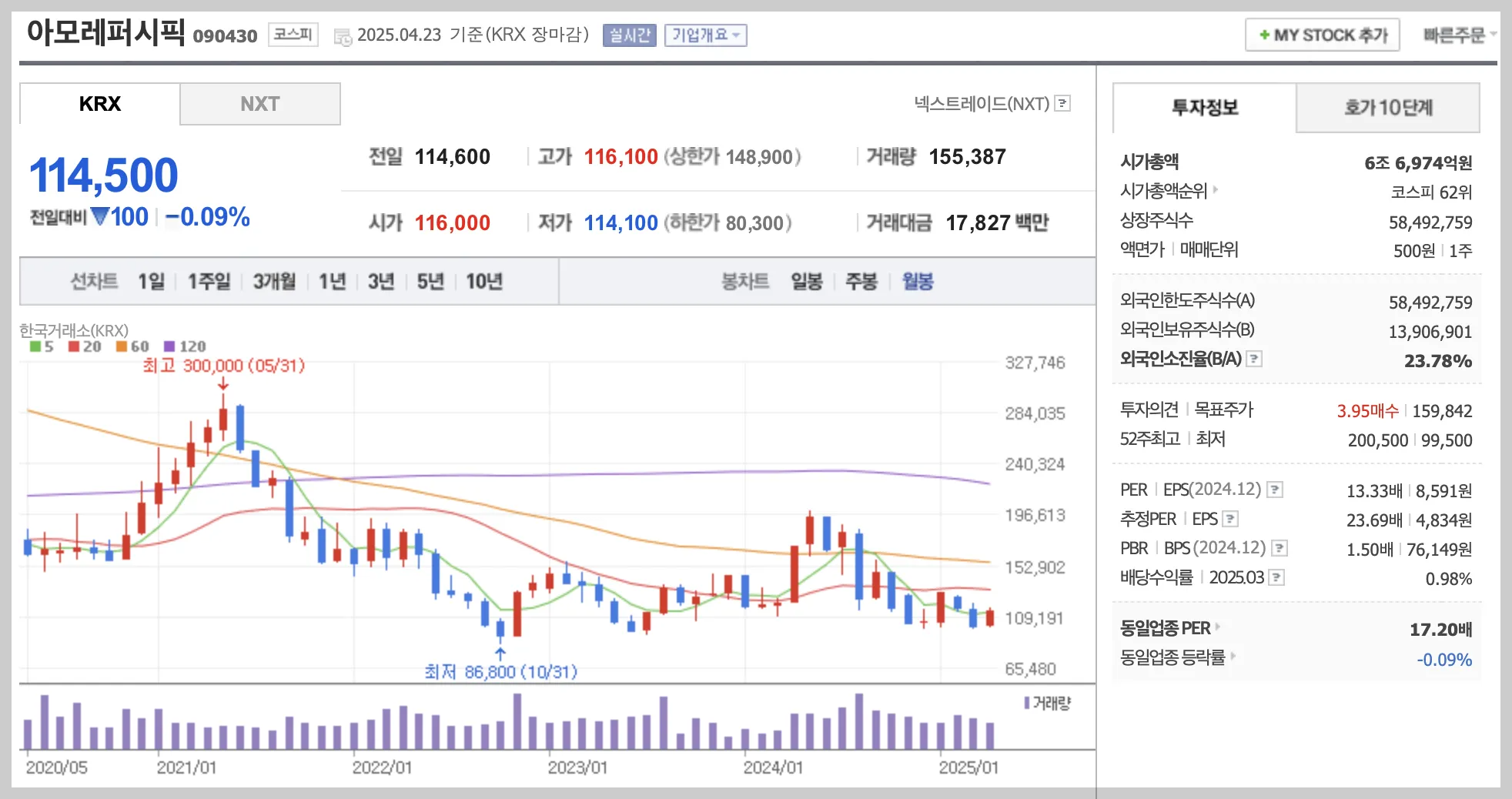Expand the 기업개요 dropdown
The image size is (1512, 799).
coord(706,35)
